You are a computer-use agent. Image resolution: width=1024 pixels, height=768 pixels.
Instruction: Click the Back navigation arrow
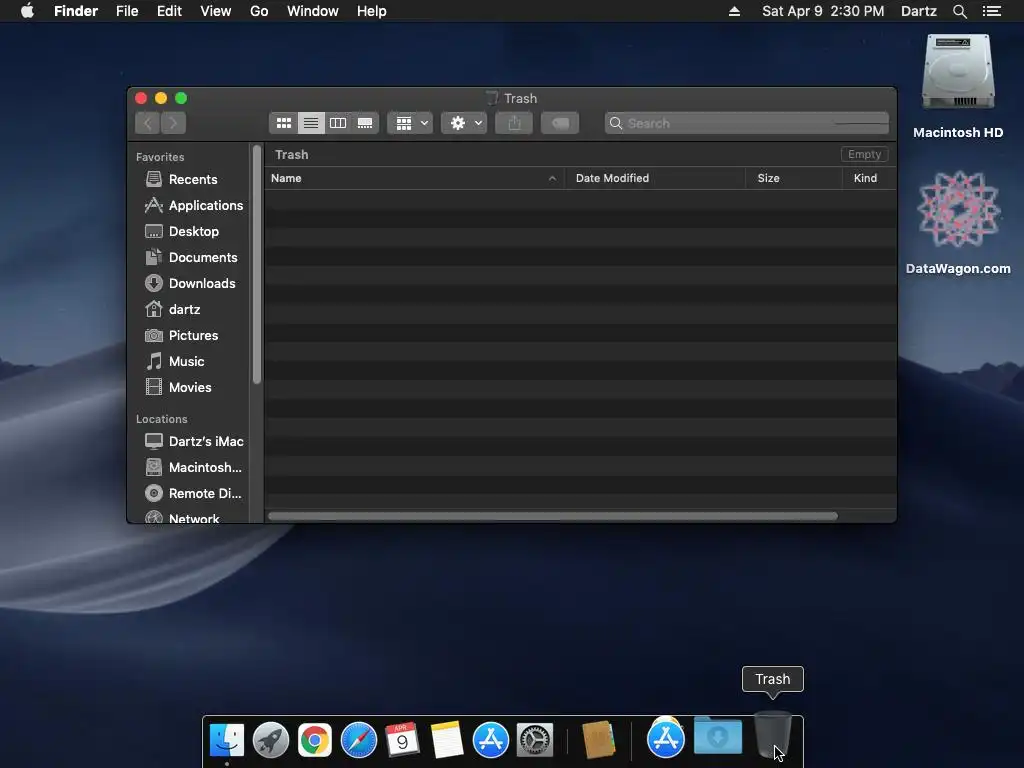click(148, 123)
